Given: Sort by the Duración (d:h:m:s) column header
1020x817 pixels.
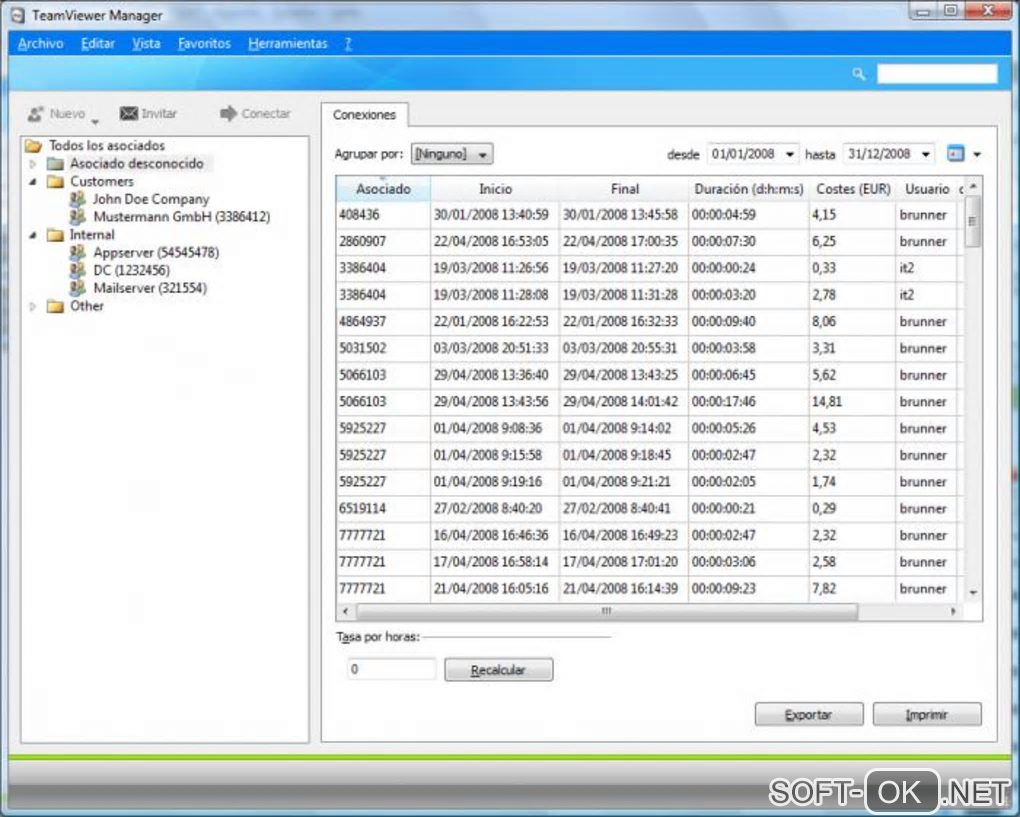Looking at the screenshot, I should pos(749,189).
